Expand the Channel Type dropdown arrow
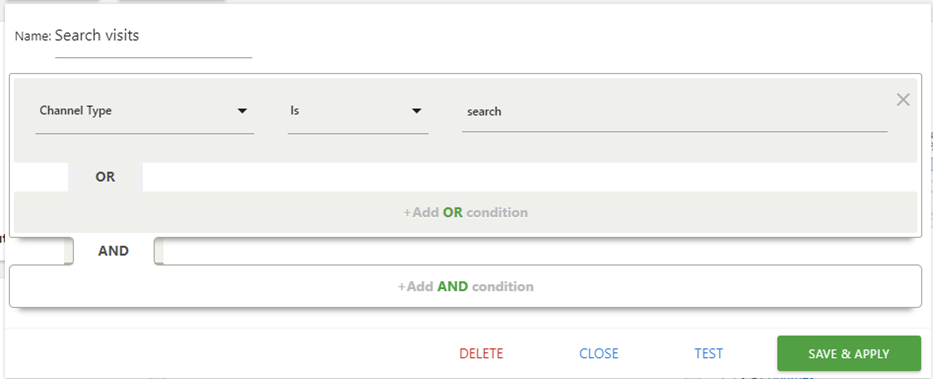This screenshot has height=379, width=933. (x=242, y=111)
